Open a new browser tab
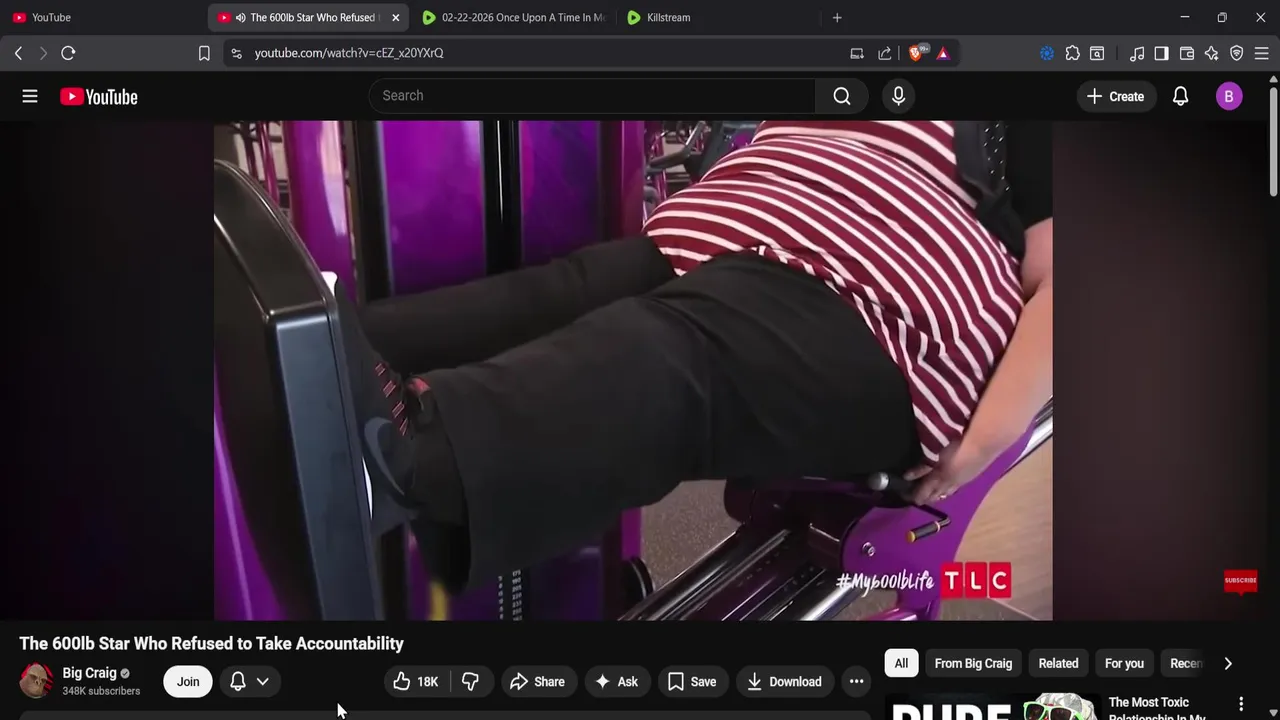Screen dimensions: 1280x720 click(837, 17)
